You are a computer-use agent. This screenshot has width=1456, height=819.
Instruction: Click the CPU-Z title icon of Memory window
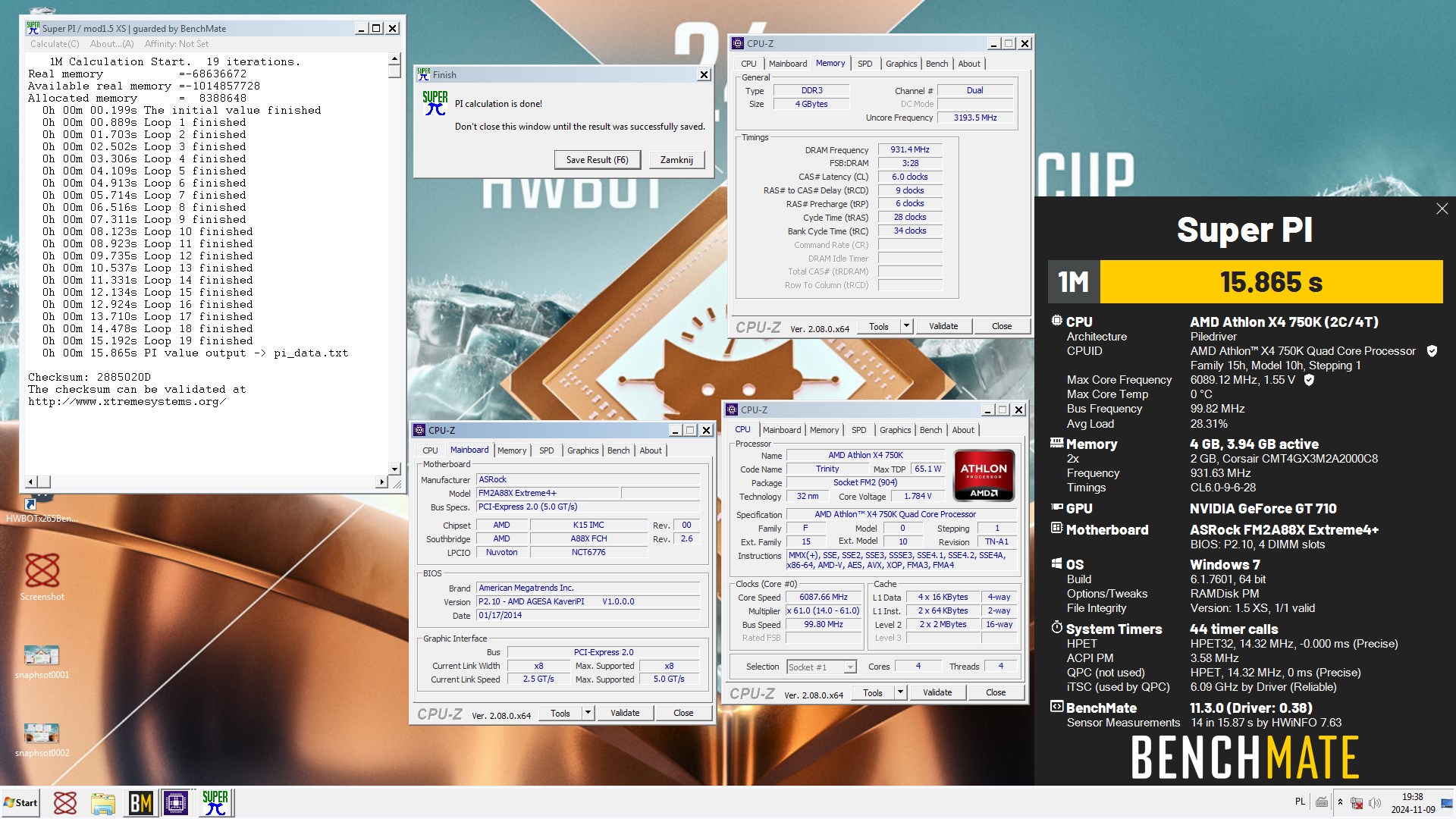click(x=738, y=43)
